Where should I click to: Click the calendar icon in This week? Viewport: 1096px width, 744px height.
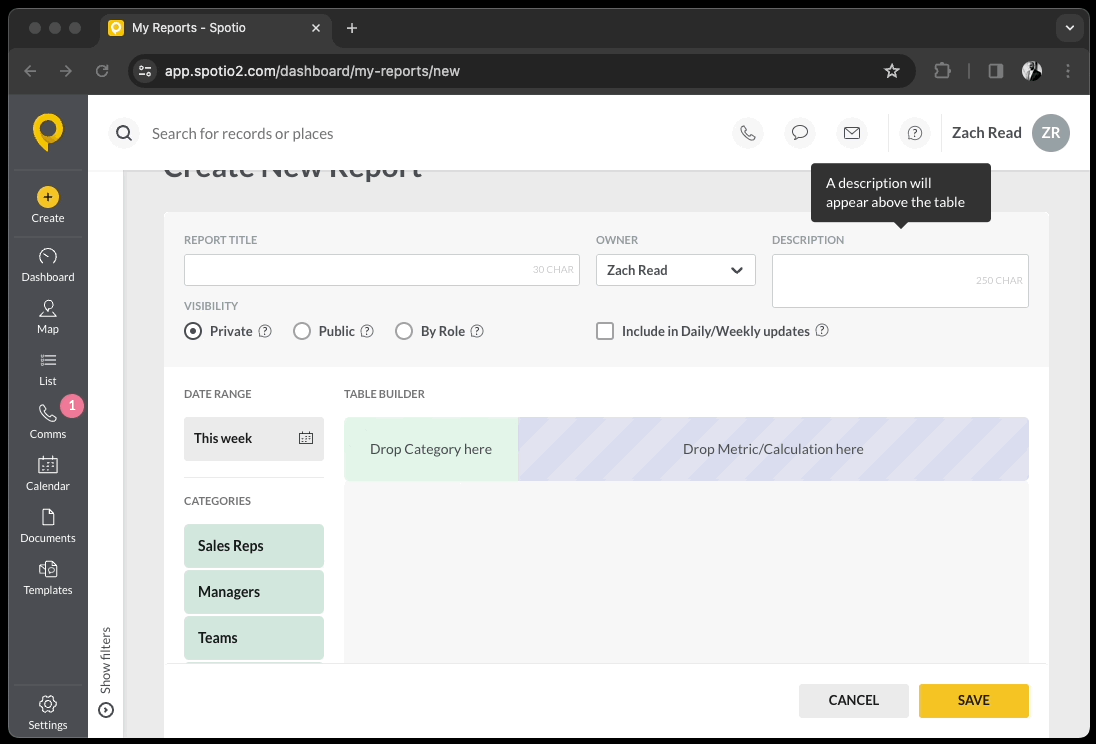305,438
